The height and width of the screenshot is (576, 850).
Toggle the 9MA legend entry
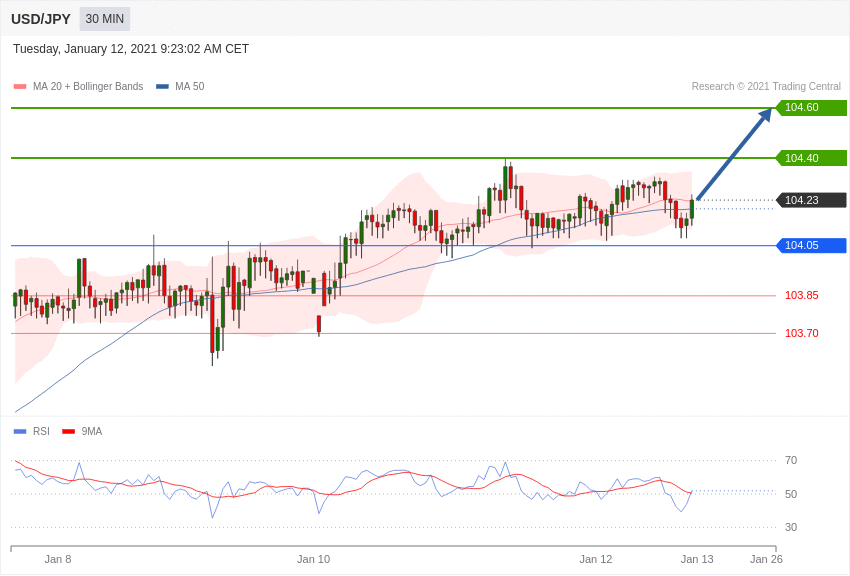(82, 431)
